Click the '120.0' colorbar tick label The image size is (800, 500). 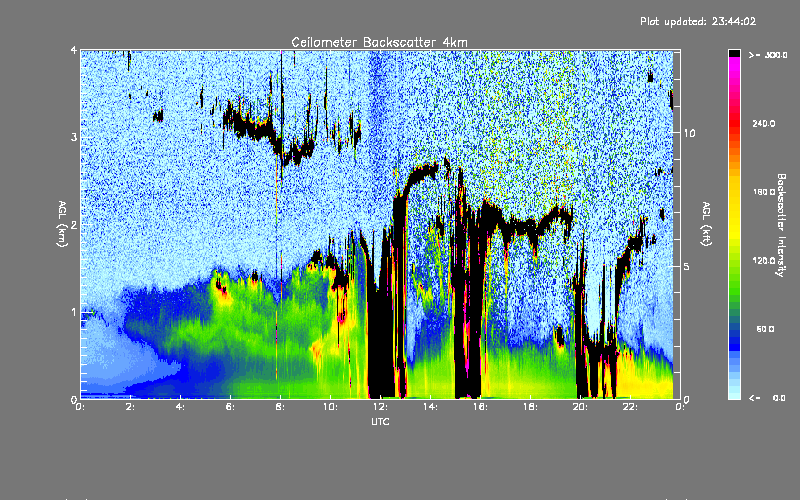tap(764, 261)
